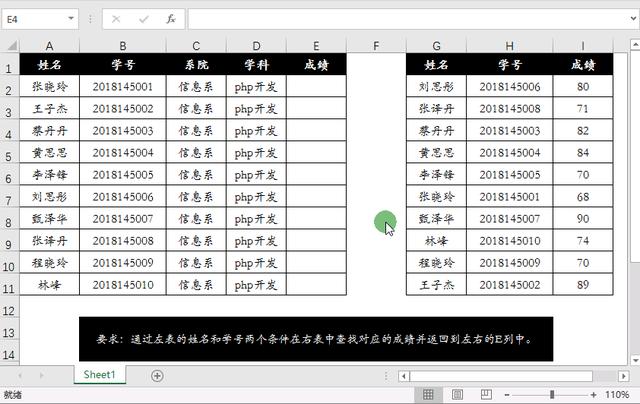640x404 pixels.
Task: Click the empty cell E4
Action: (316, 131)
